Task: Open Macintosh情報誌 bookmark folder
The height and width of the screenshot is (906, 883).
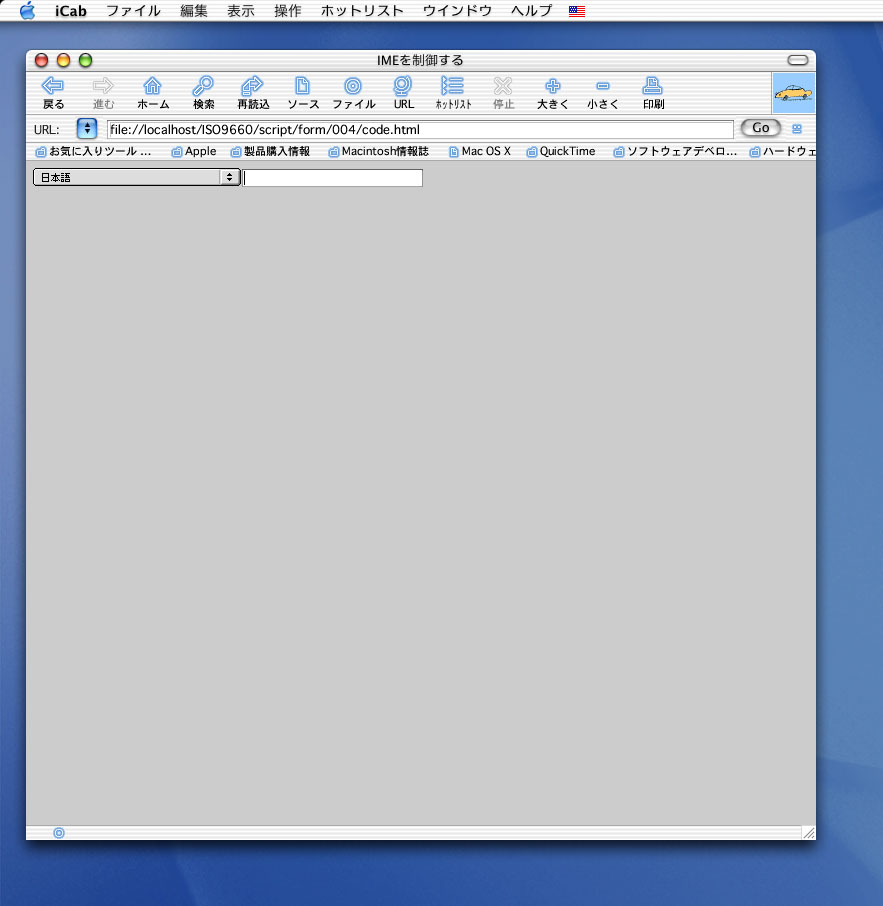Action: coord(379,151)
